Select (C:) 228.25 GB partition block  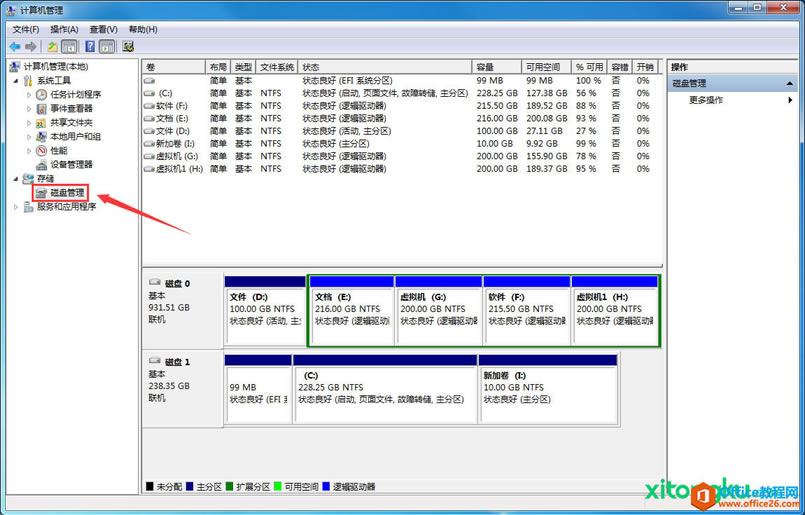point(385,389)
